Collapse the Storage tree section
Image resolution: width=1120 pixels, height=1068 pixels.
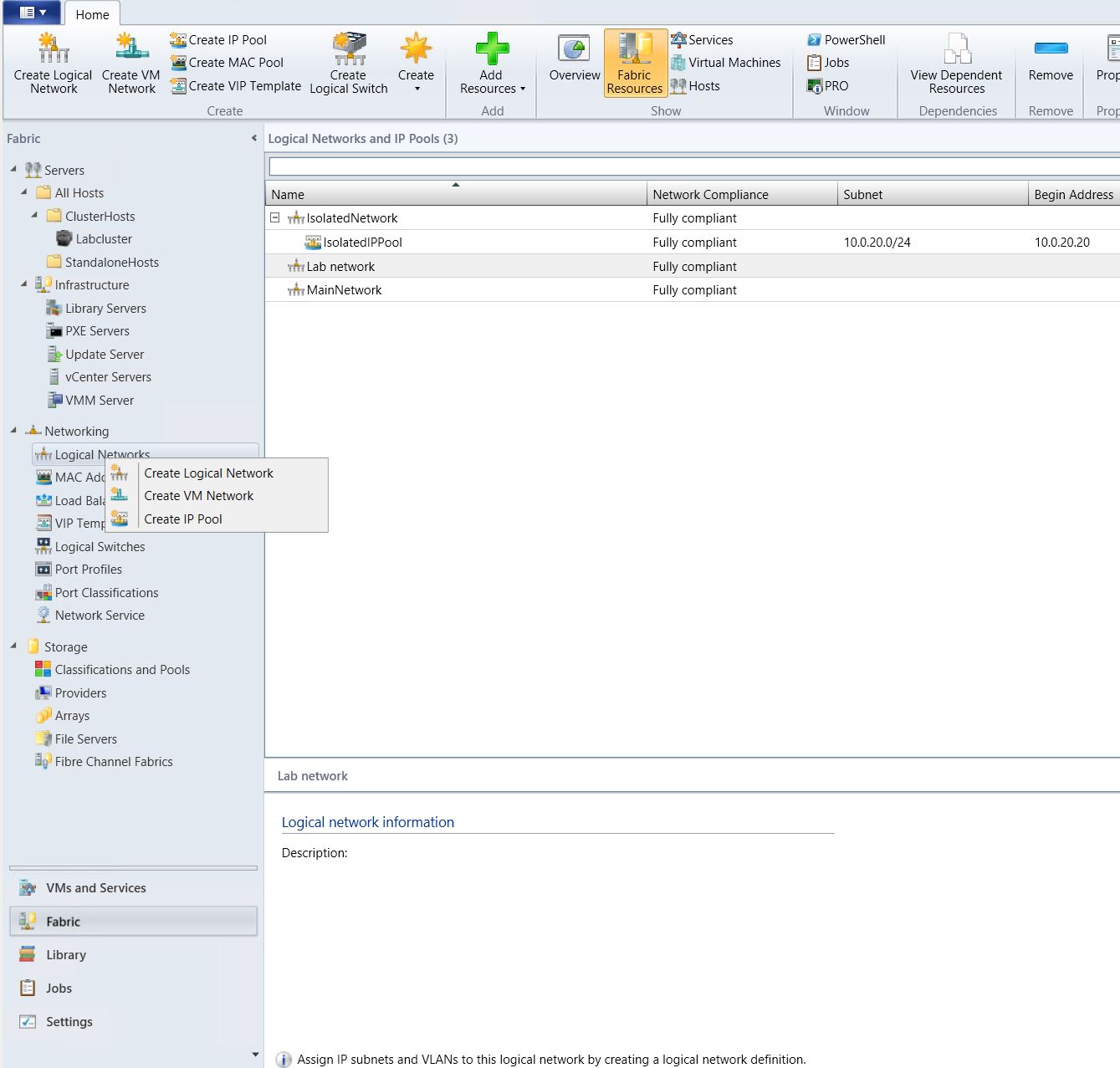point(13,646)
